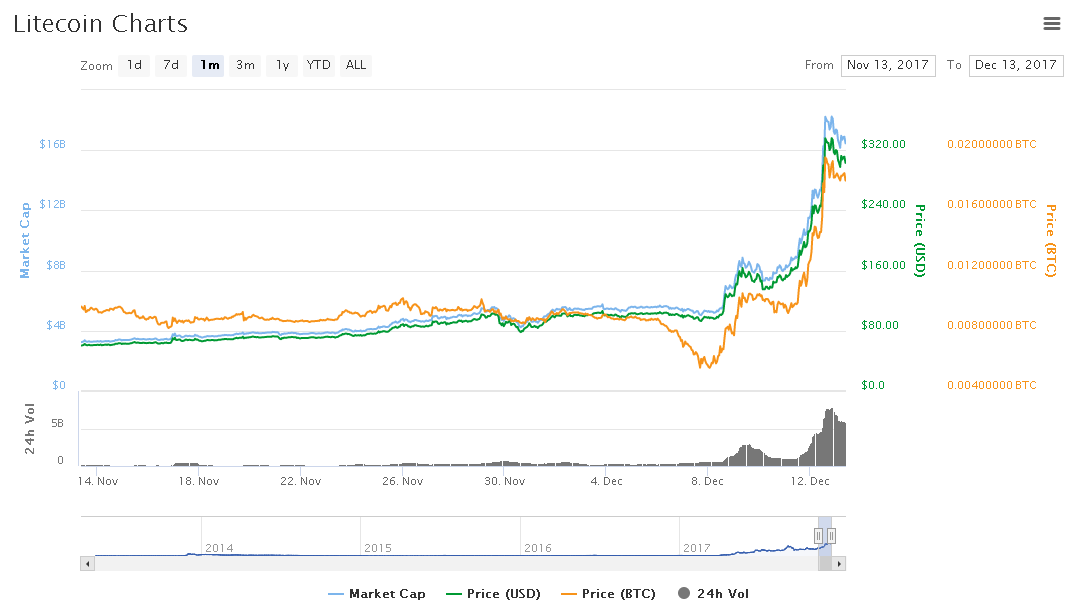Set zoom range to 1d
The height and width of the screenshot is (609, 1066).
click(134, 65)
